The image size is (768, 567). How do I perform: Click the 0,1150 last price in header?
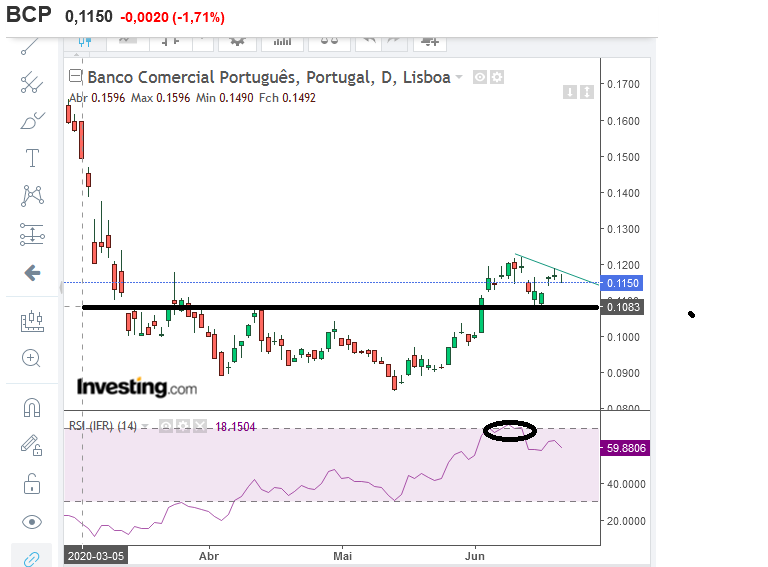[89, 17]
